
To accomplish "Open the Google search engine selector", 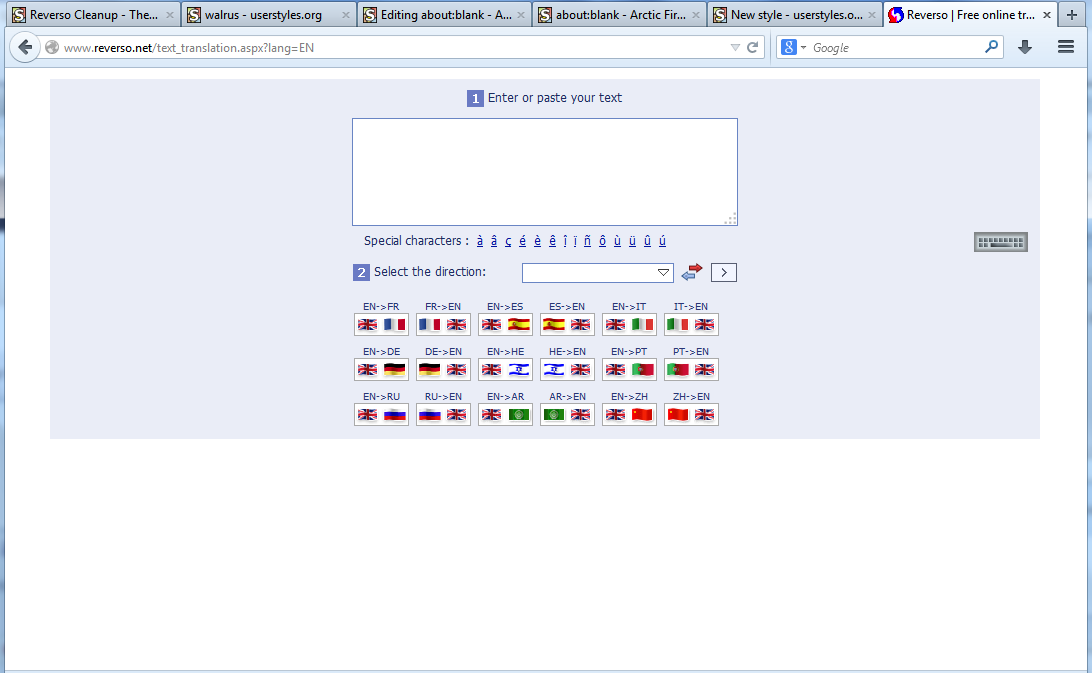I will (x=793, y=47).
